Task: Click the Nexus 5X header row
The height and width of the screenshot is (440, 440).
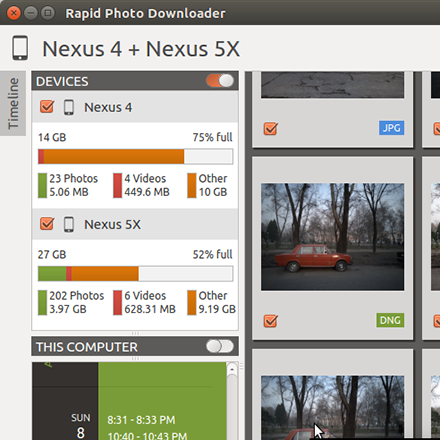Action: tap(135, 224)
